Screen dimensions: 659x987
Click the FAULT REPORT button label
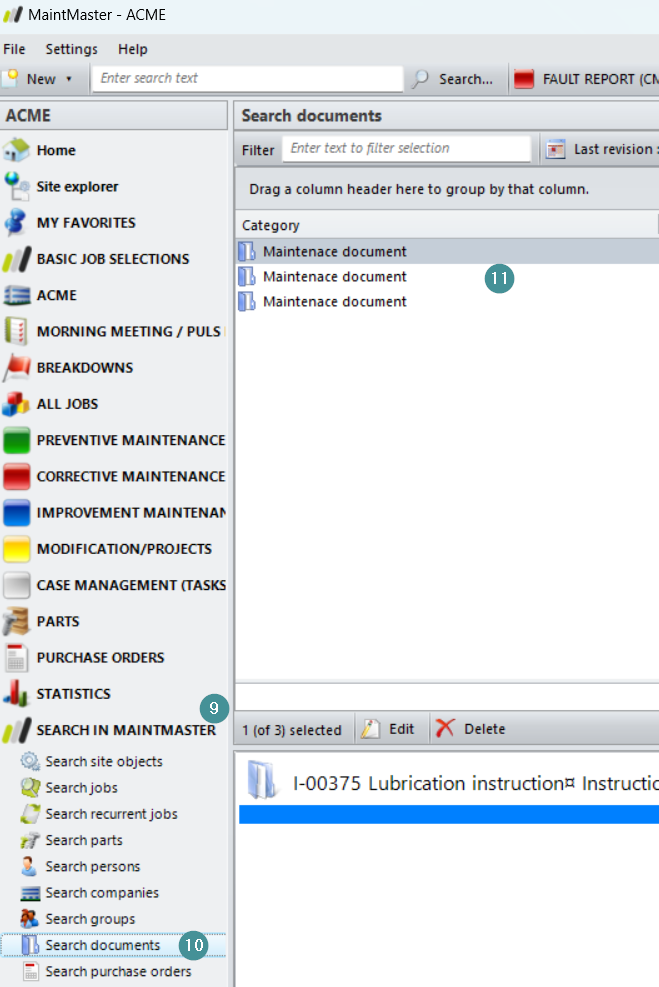coord(600,79)
